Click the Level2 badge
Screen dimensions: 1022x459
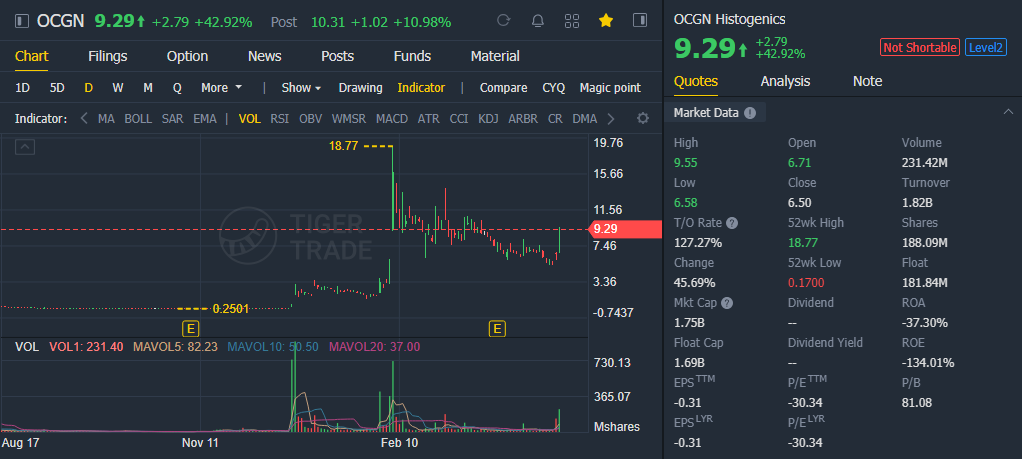[986, 47]
